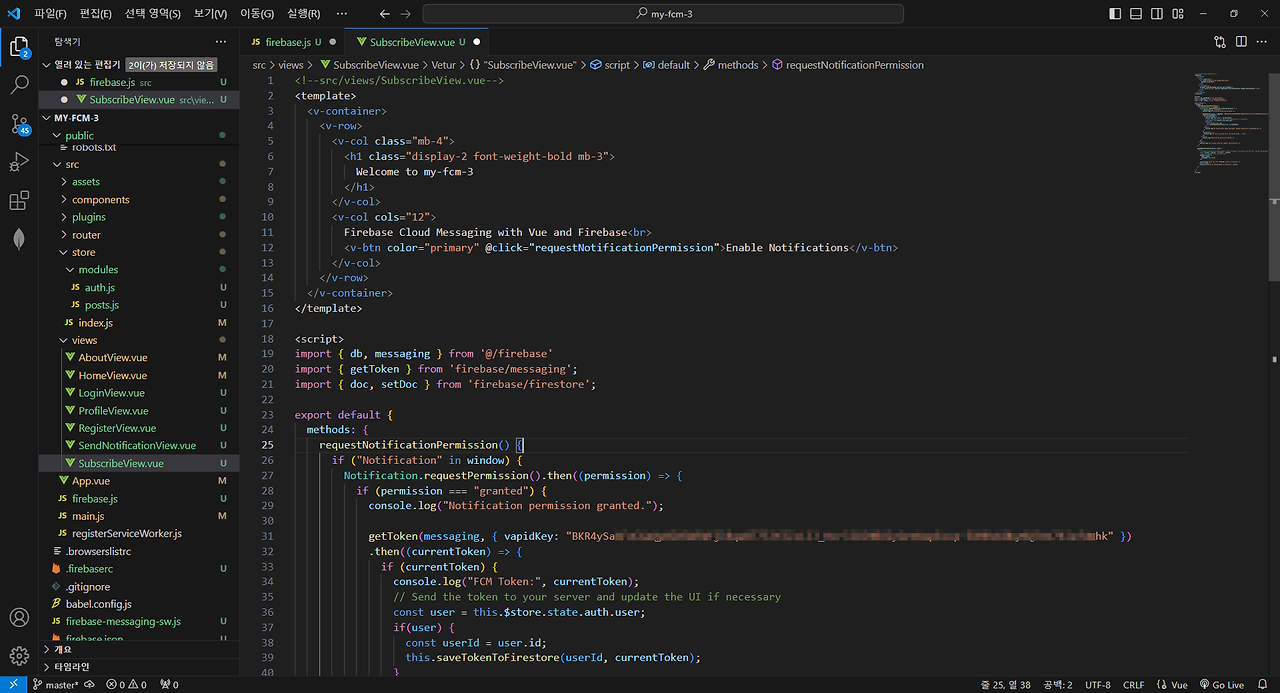Viewport: 1280px width, 693px height.
Task: Click the compare changes icon in editor toolbar
Action: pyautogui.click(x=1220, y=42)
